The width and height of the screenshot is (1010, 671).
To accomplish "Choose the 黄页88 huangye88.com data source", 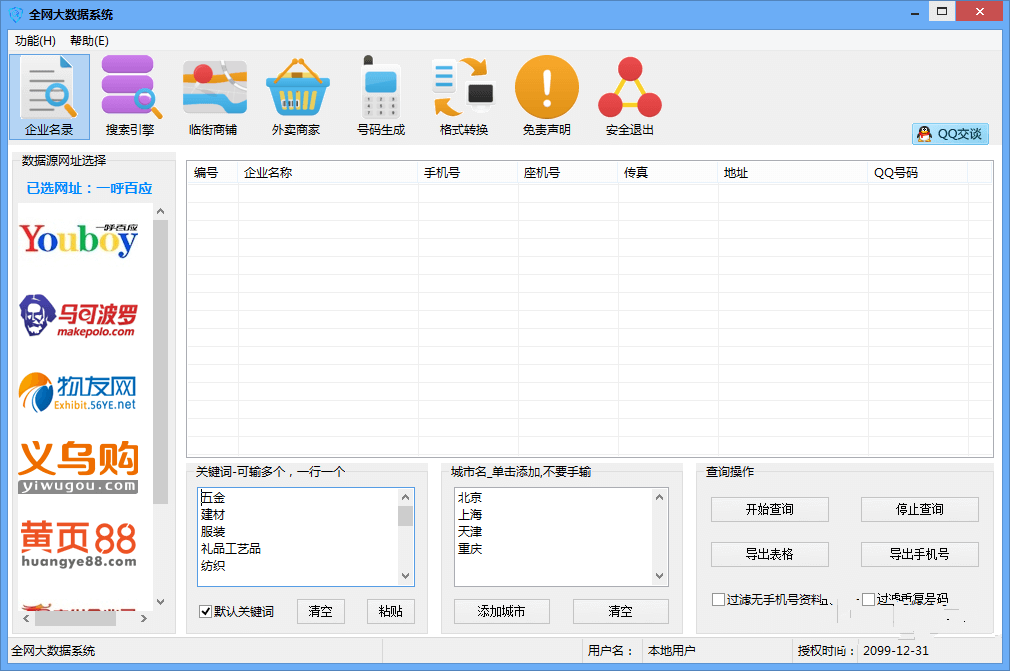I will click(x=79, y=544).
